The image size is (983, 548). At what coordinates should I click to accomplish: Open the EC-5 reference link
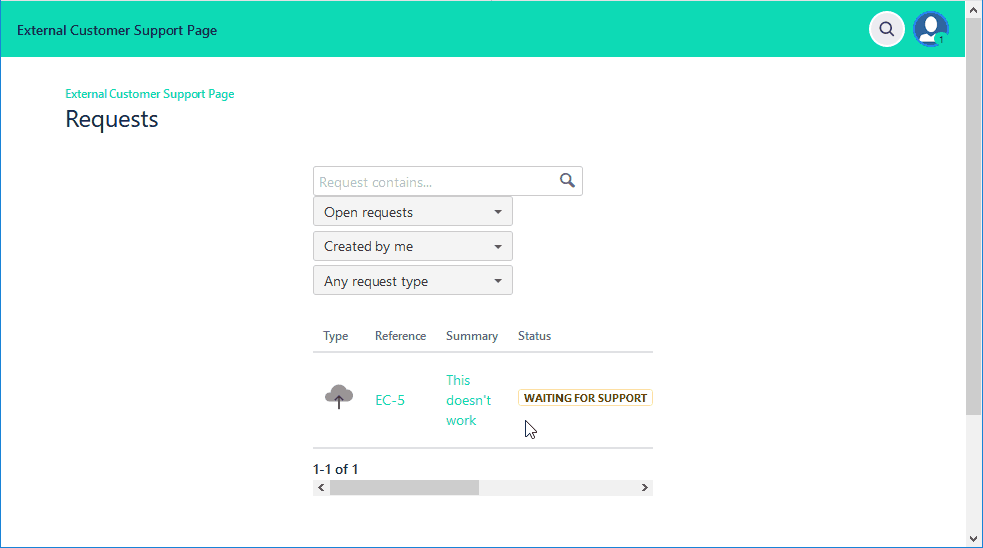tap(390, 400)
